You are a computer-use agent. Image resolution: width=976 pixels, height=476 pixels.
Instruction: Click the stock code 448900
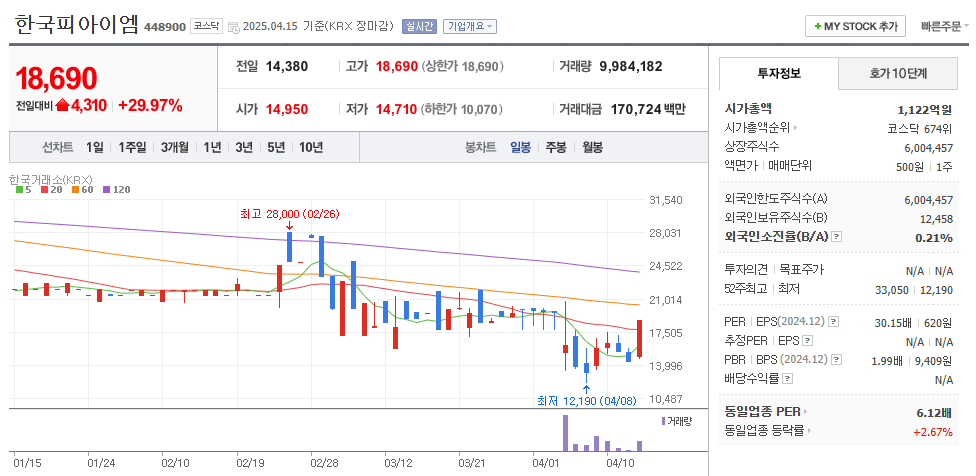[165, 27]
